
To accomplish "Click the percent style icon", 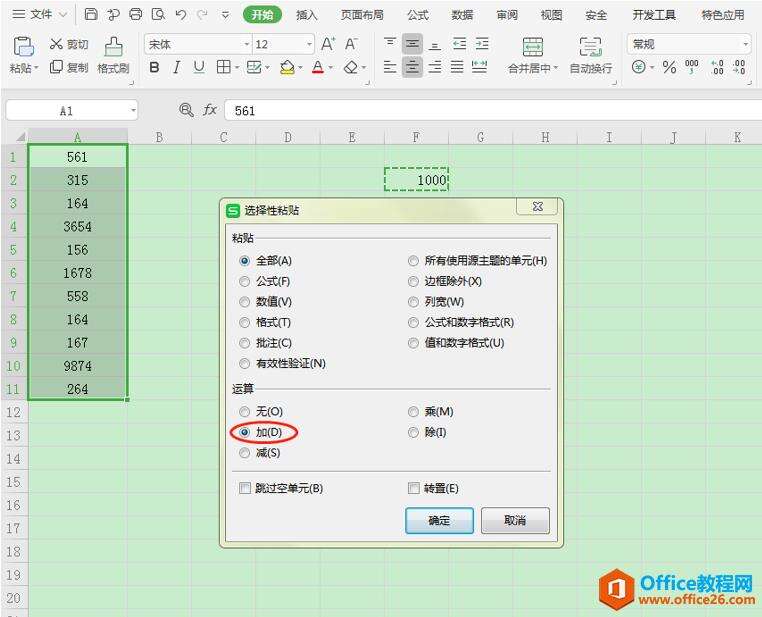I will [x=669, y=67].
